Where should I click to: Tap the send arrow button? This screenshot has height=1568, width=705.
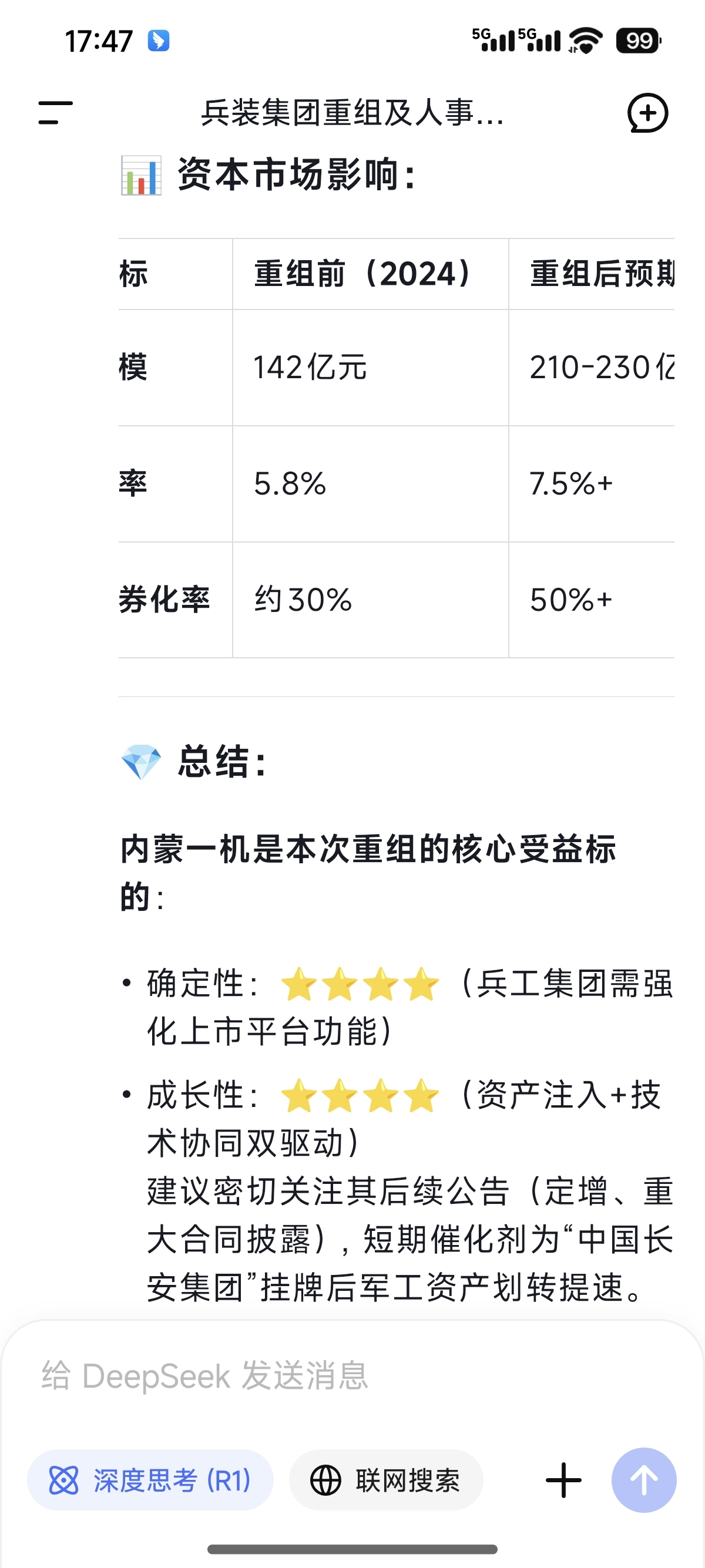(x=644, y=1480)
